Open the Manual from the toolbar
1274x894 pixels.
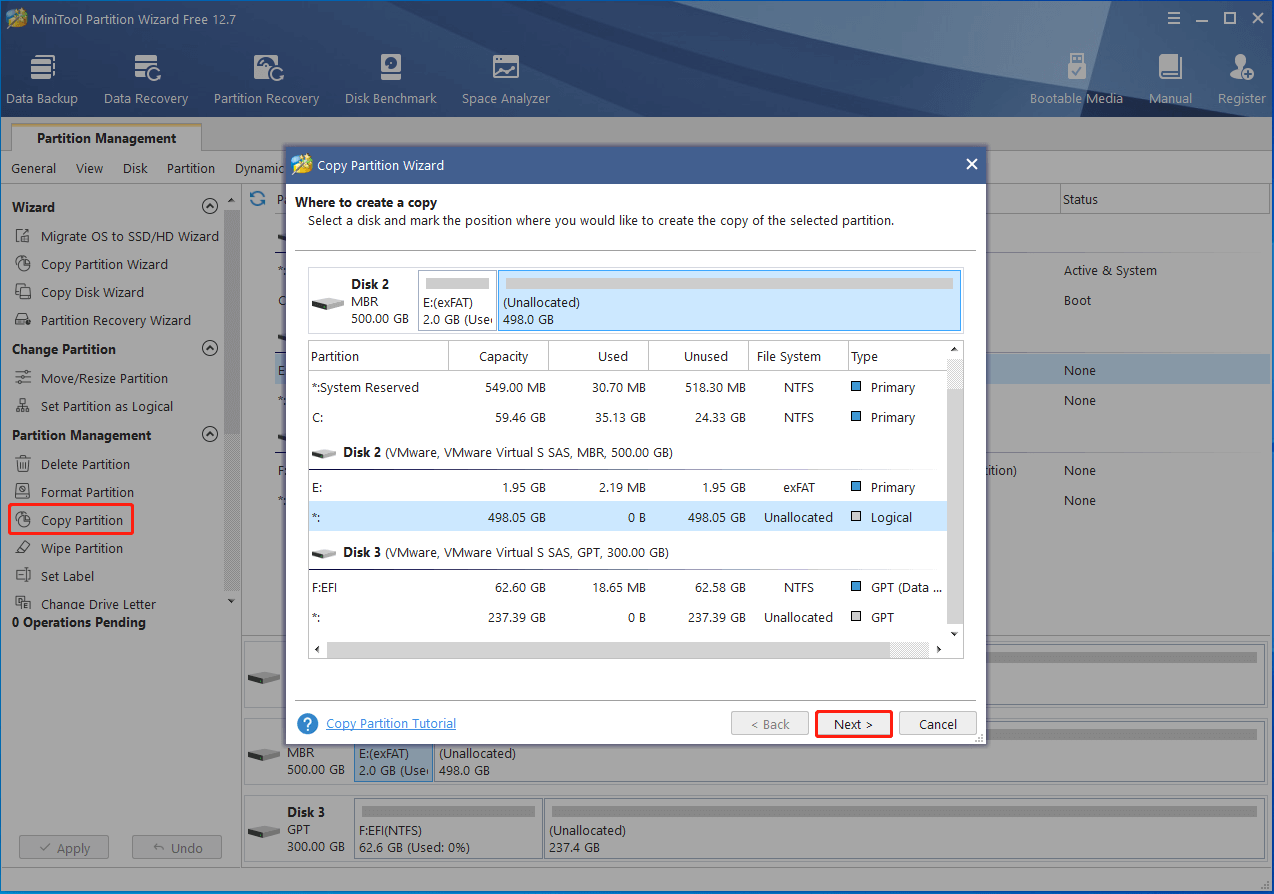click(1170, 80)
